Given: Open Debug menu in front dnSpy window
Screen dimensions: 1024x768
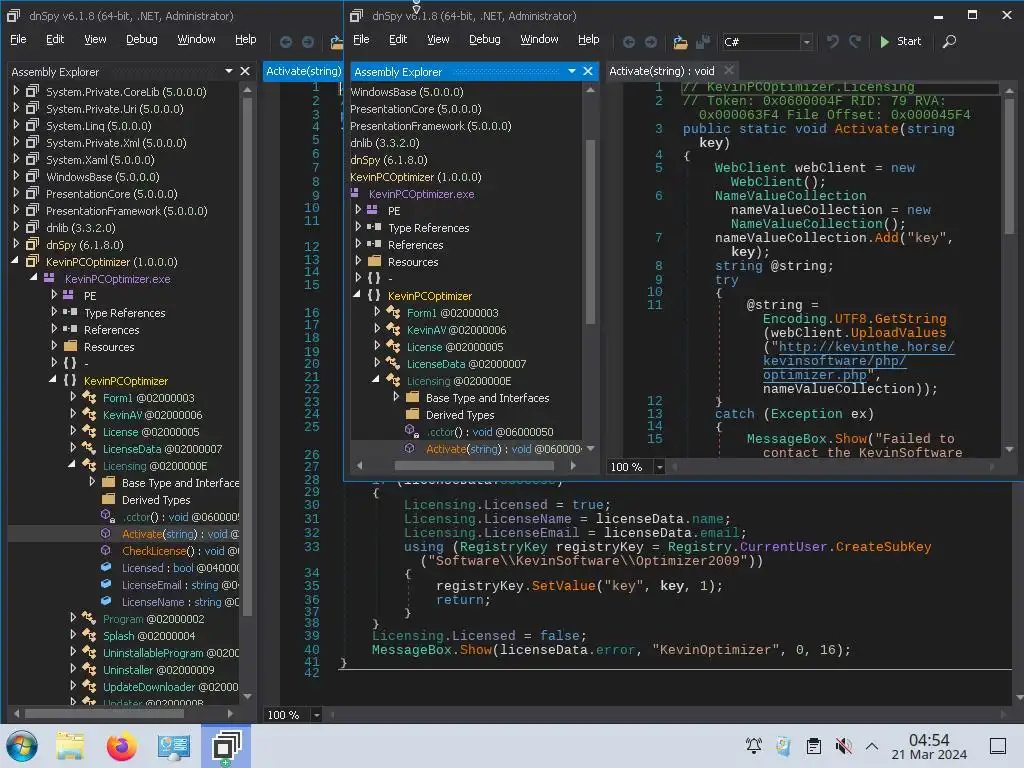Looking at the screenshot, I should click(x=485, y=39).
